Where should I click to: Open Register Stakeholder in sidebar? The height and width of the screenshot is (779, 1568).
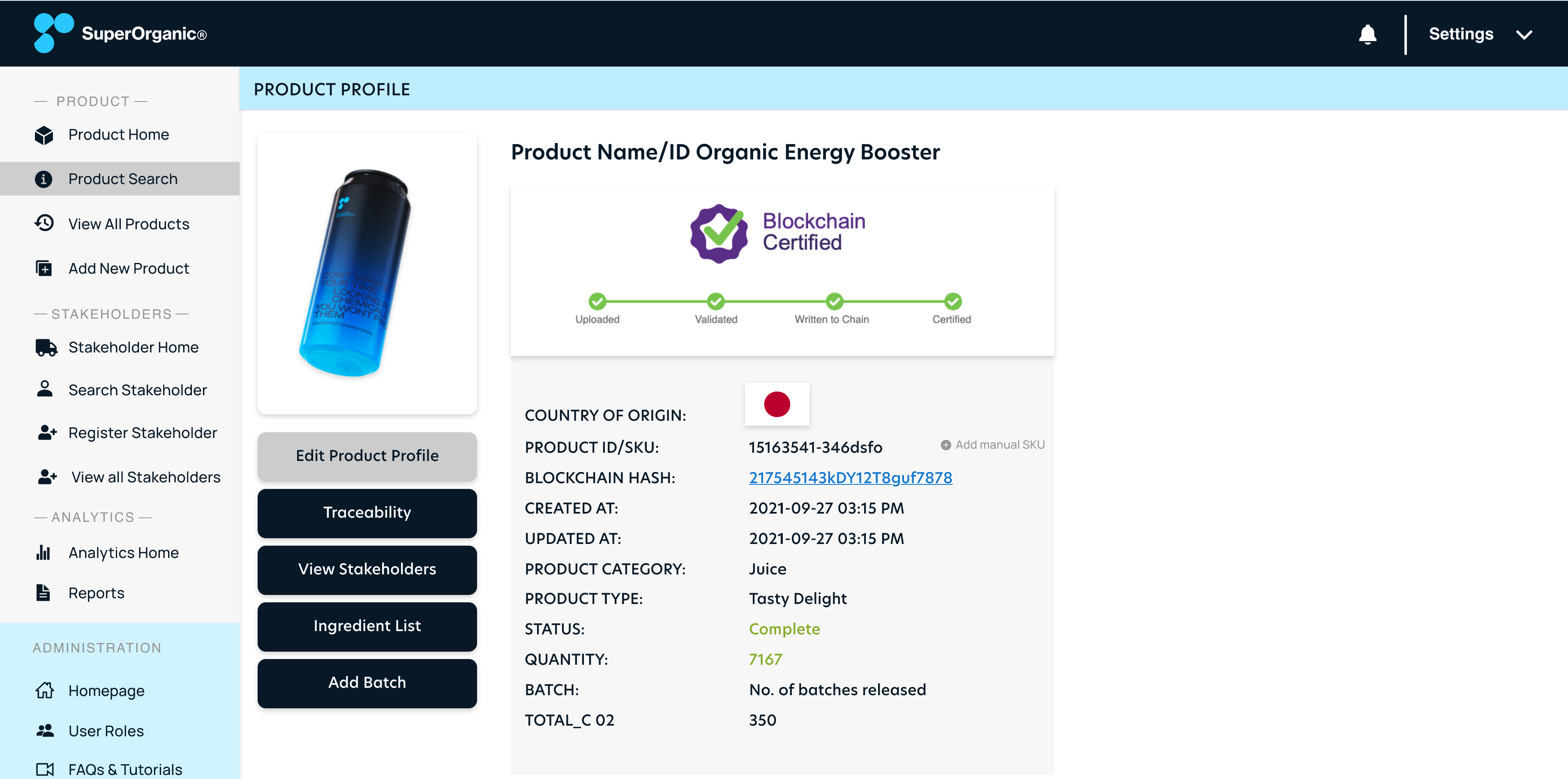click(x=142, y=433)
